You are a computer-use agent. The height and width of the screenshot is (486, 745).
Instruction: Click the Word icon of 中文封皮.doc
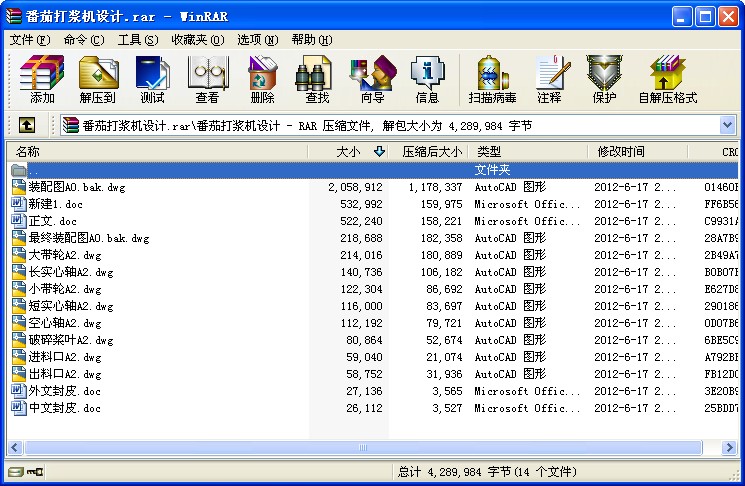coord(19,408)
